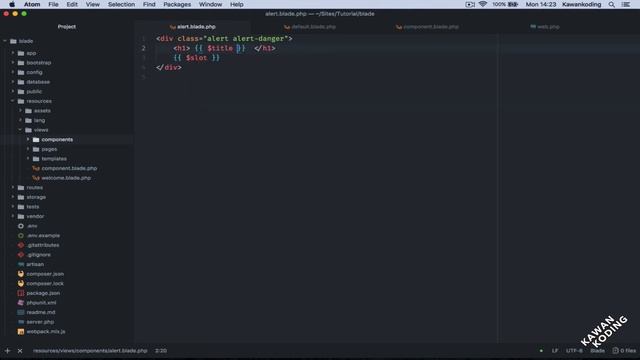Viewport: 640px width, 360px height.
Task: Expand the vendor folder
Action: [x=13, y=216]
